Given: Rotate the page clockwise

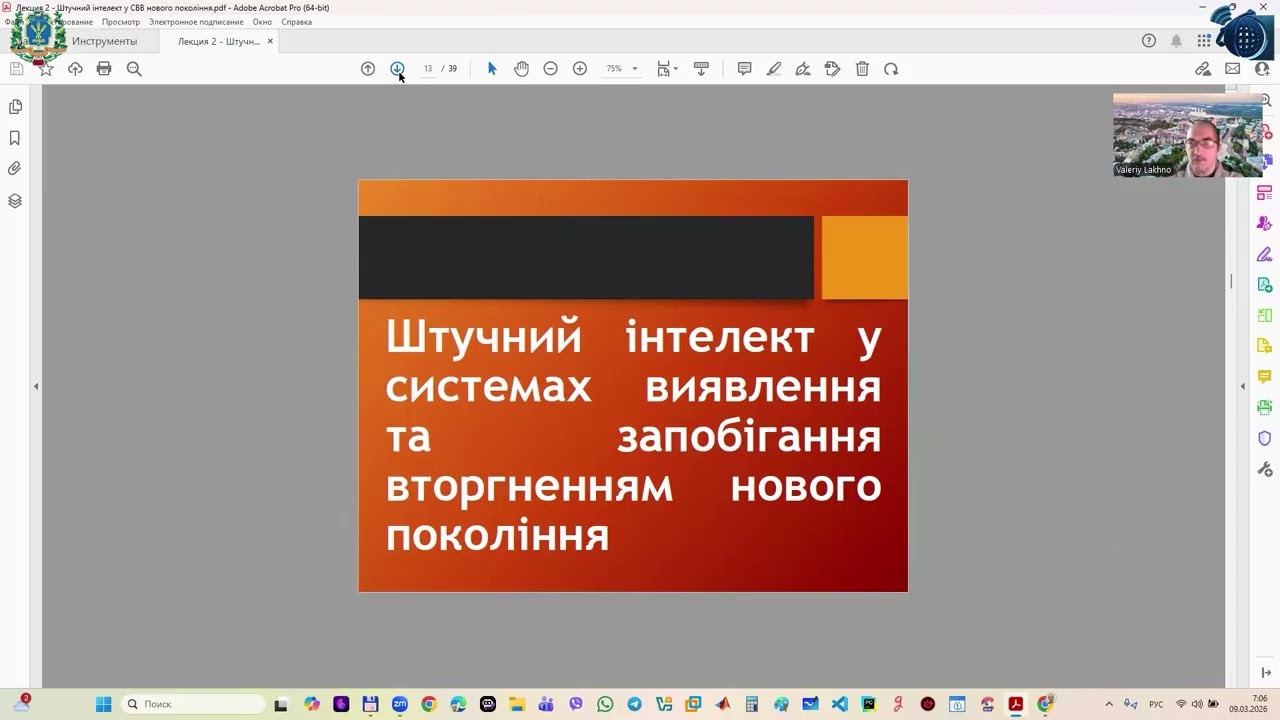Looking at the screenshot, I should point(891,69).
